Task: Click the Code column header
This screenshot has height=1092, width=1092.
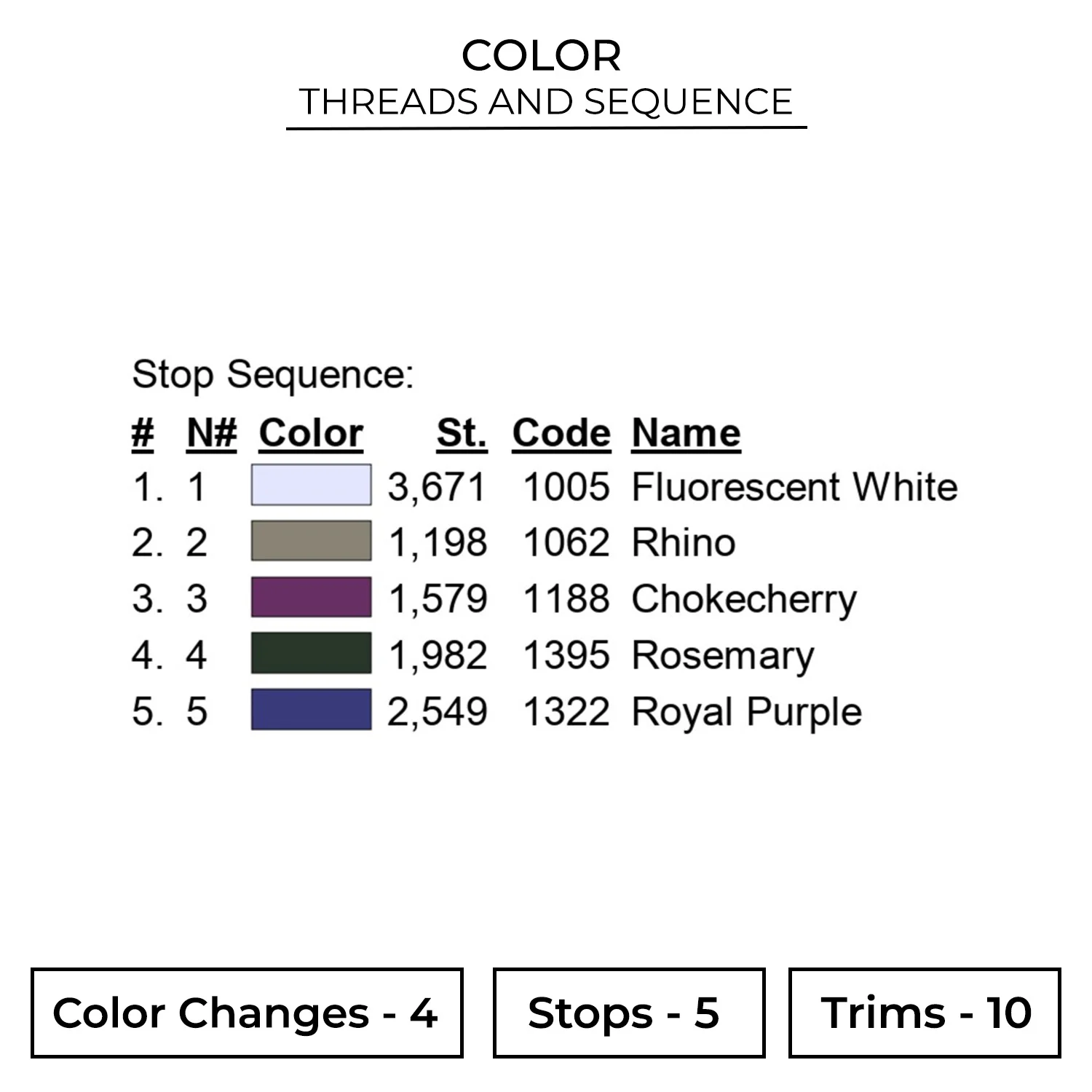Action: tap(561, 433)
